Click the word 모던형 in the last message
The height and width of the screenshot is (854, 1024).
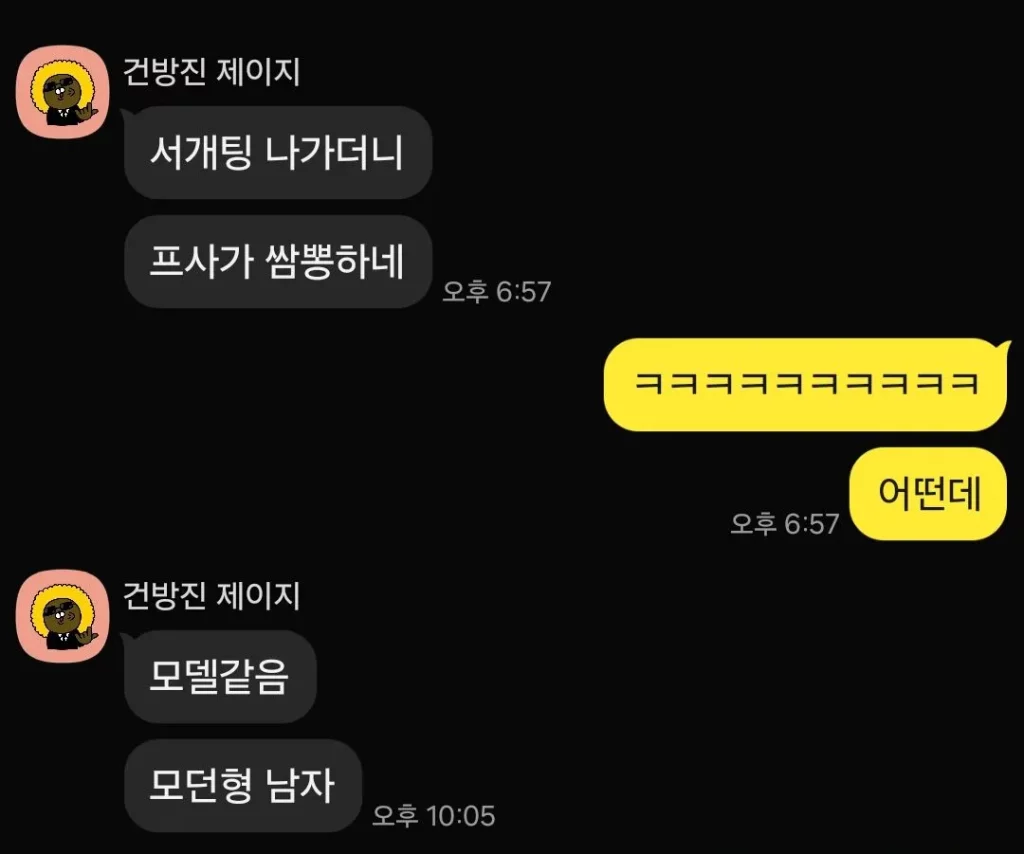201,785
